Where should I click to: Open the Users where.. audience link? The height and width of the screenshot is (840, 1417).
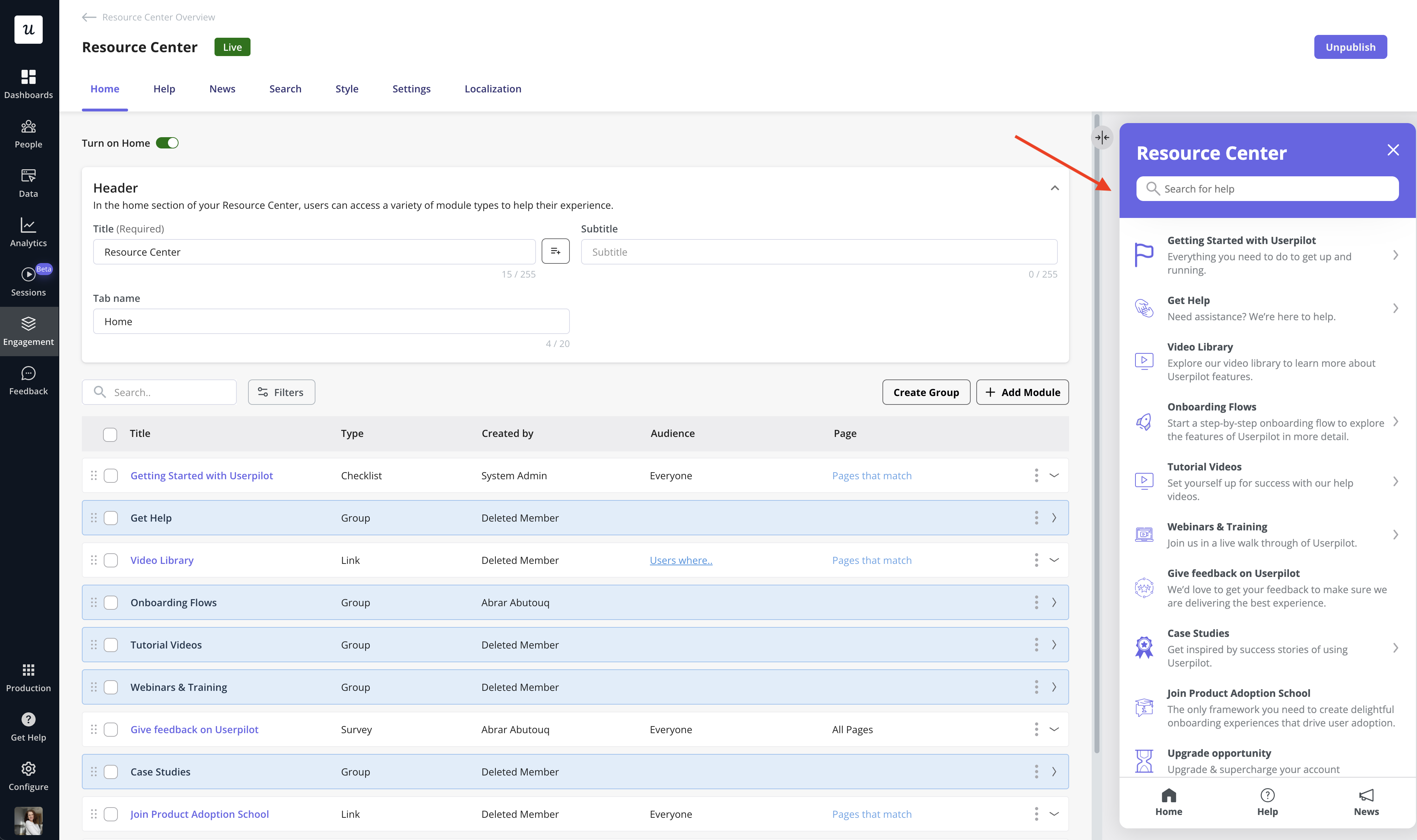pos(681,560)
